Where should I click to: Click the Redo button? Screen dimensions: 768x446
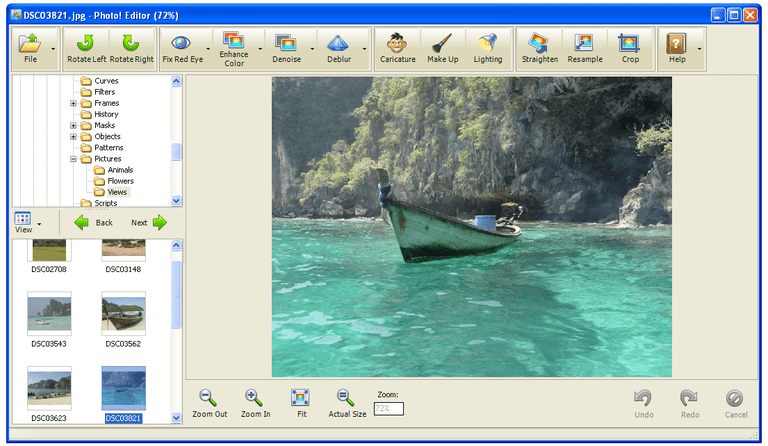click(689, 404)
